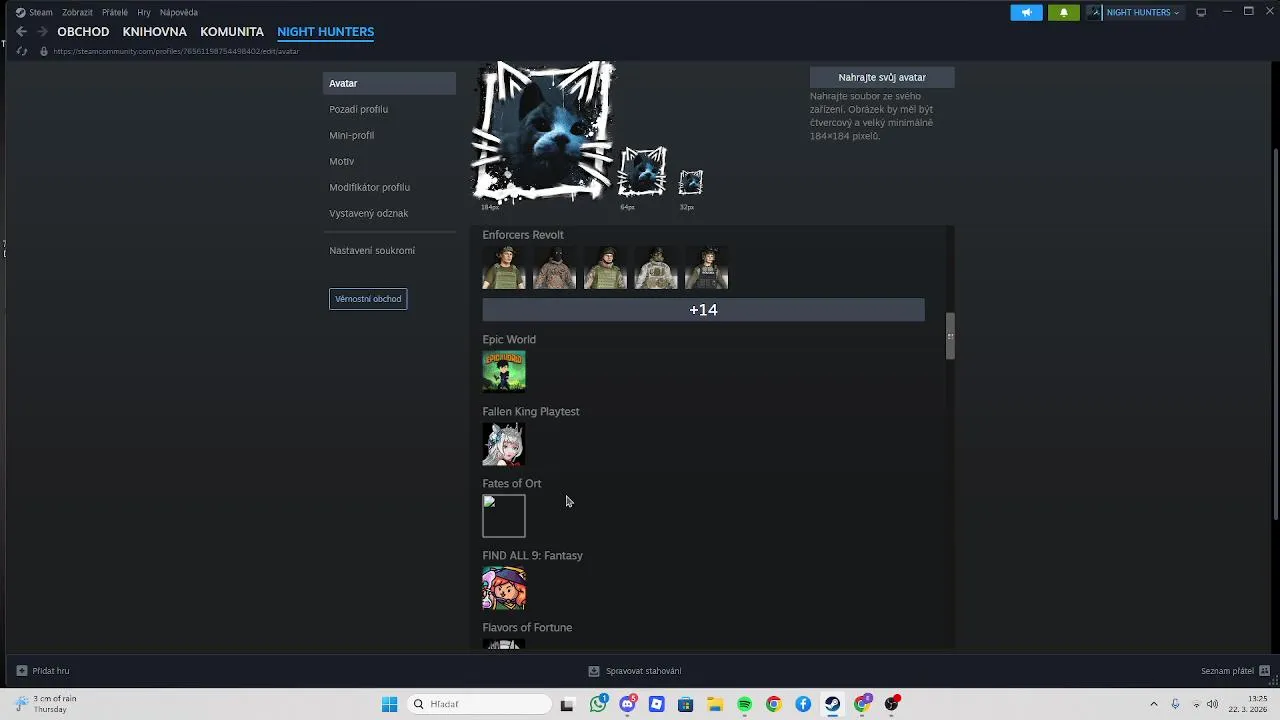Switch to Big Picture mode icon
Viewport: 1280px width, 720px height.
(x=1201, y=12)
